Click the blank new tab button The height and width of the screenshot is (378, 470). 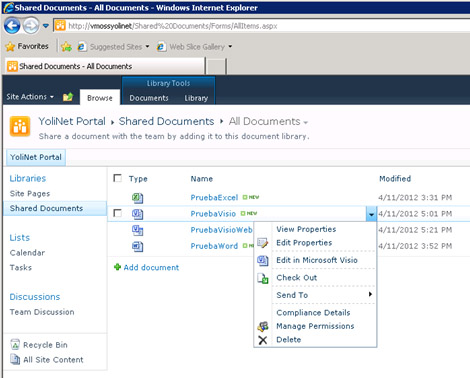[x=216, y=66]
